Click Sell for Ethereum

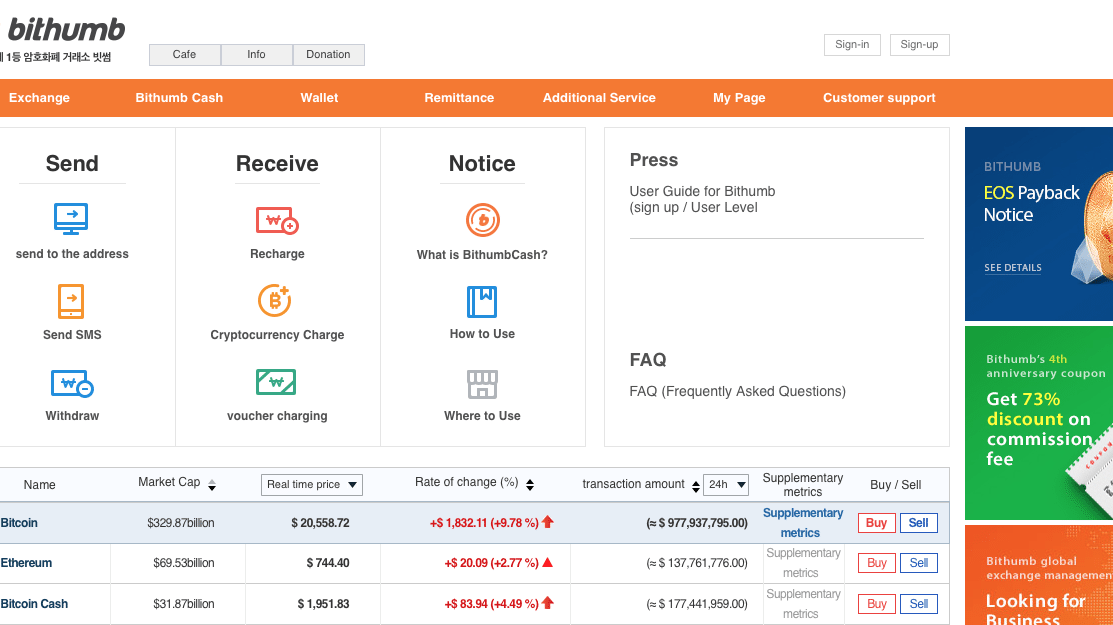pos(919,563)
